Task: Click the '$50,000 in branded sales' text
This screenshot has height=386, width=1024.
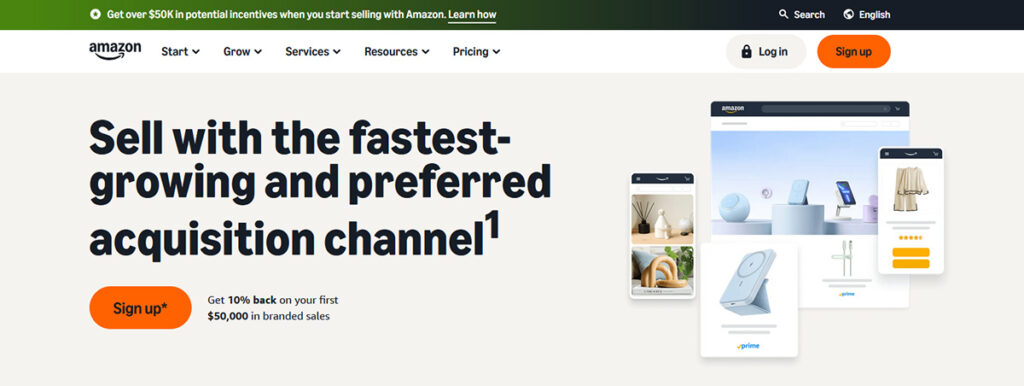Action: tap(268, 316)
